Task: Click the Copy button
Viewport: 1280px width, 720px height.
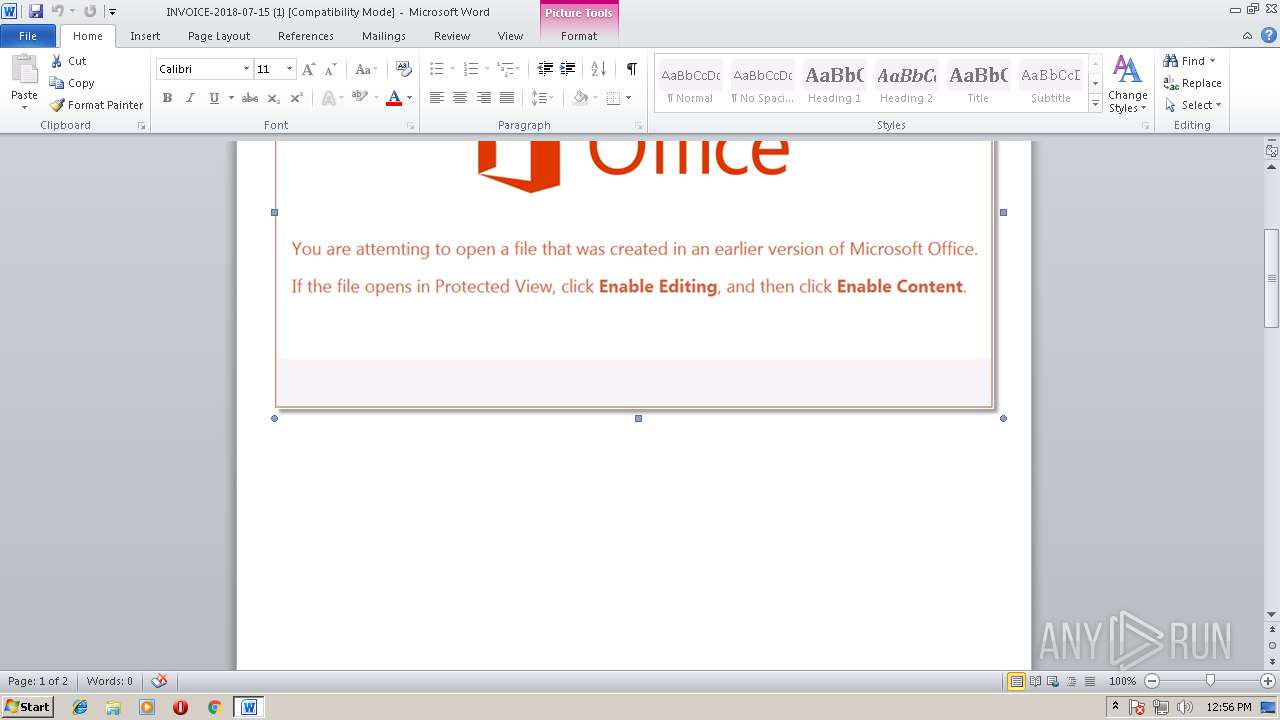Action: pos(72,83)
